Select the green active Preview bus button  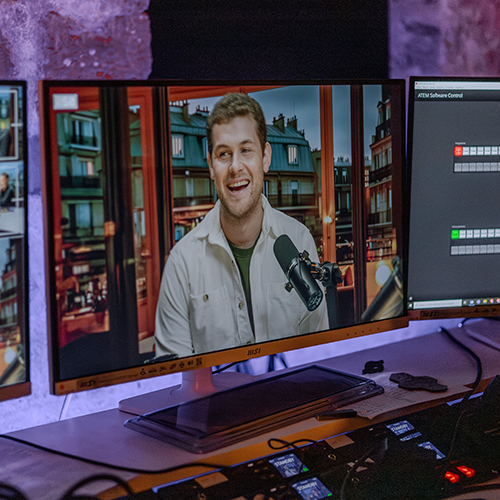pyautogui.click(x=455, y=234)
